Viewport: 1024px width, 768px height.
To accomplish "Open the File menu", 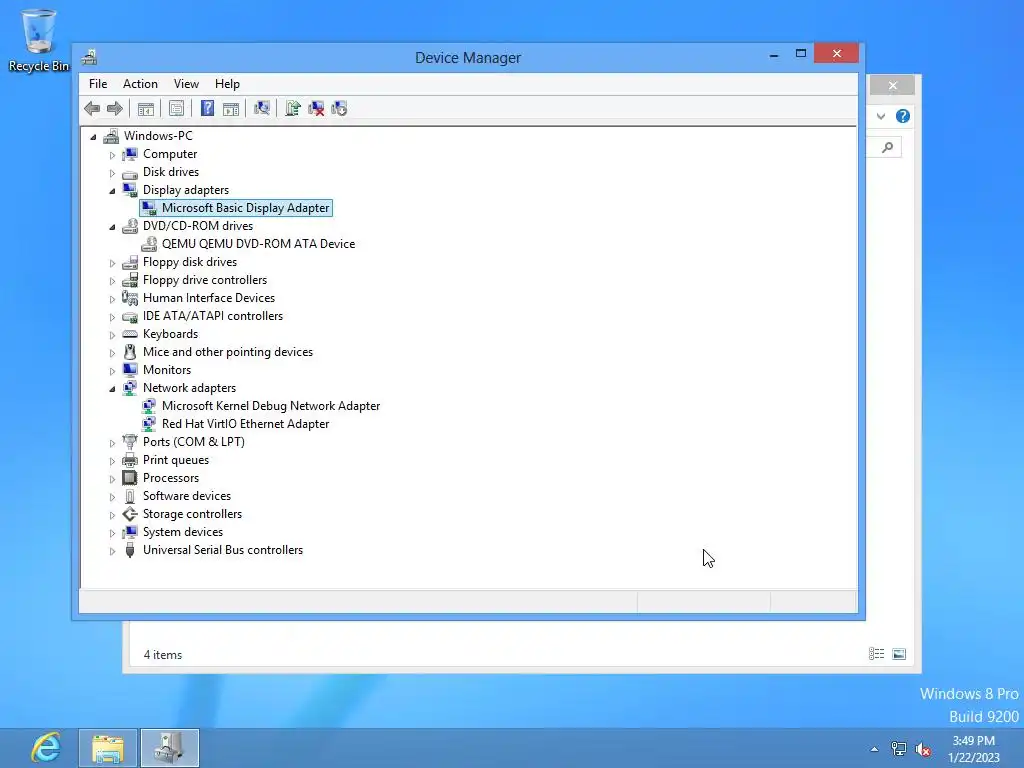I will 98,84.
